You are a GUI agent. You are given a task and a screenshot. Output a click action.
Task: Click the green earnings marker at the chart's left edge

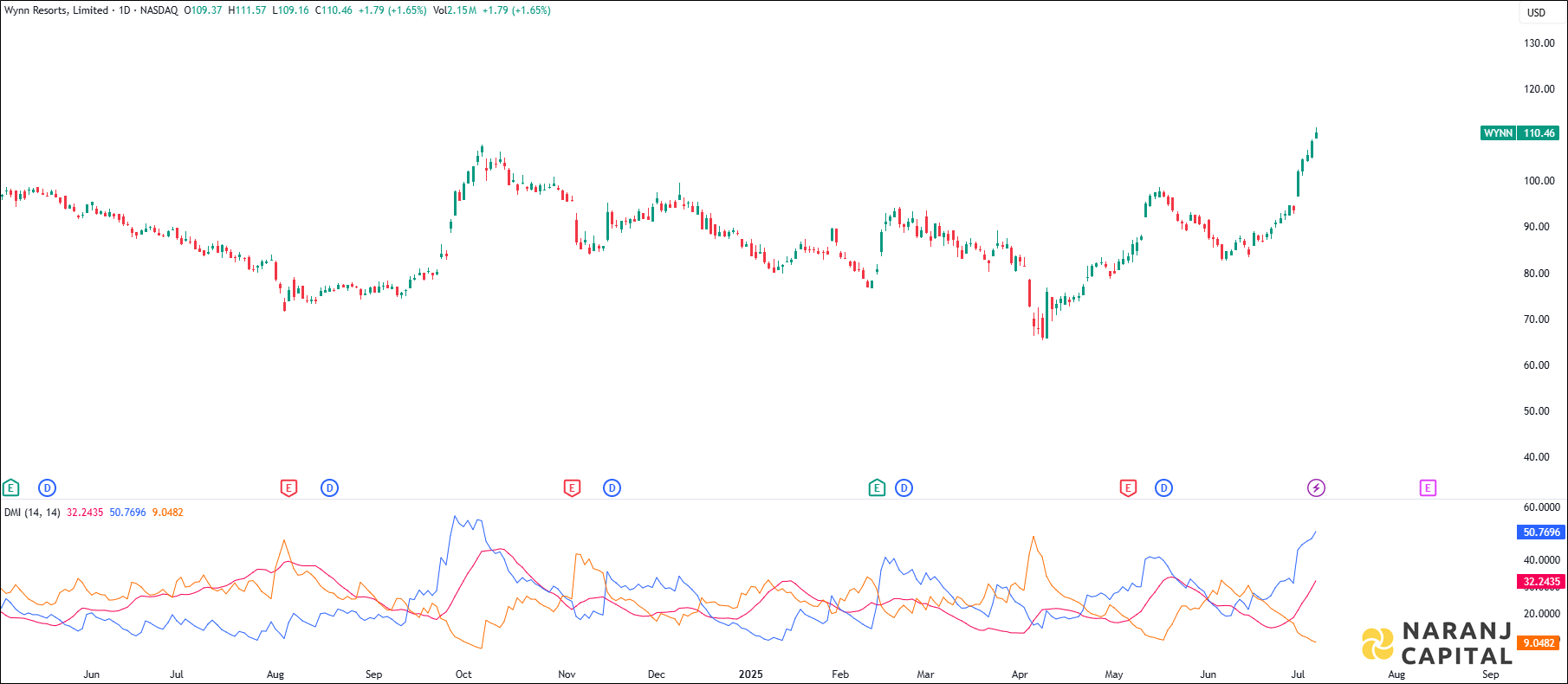tap(10, 488)
